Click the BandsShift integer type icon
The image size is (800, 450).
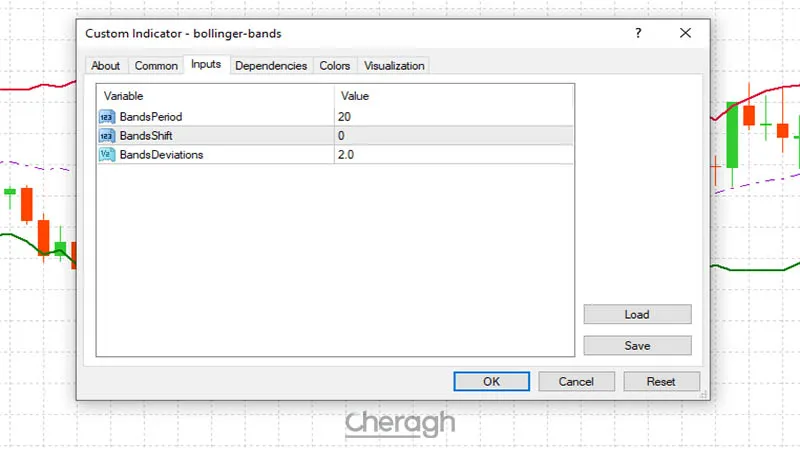pos(107,136)
